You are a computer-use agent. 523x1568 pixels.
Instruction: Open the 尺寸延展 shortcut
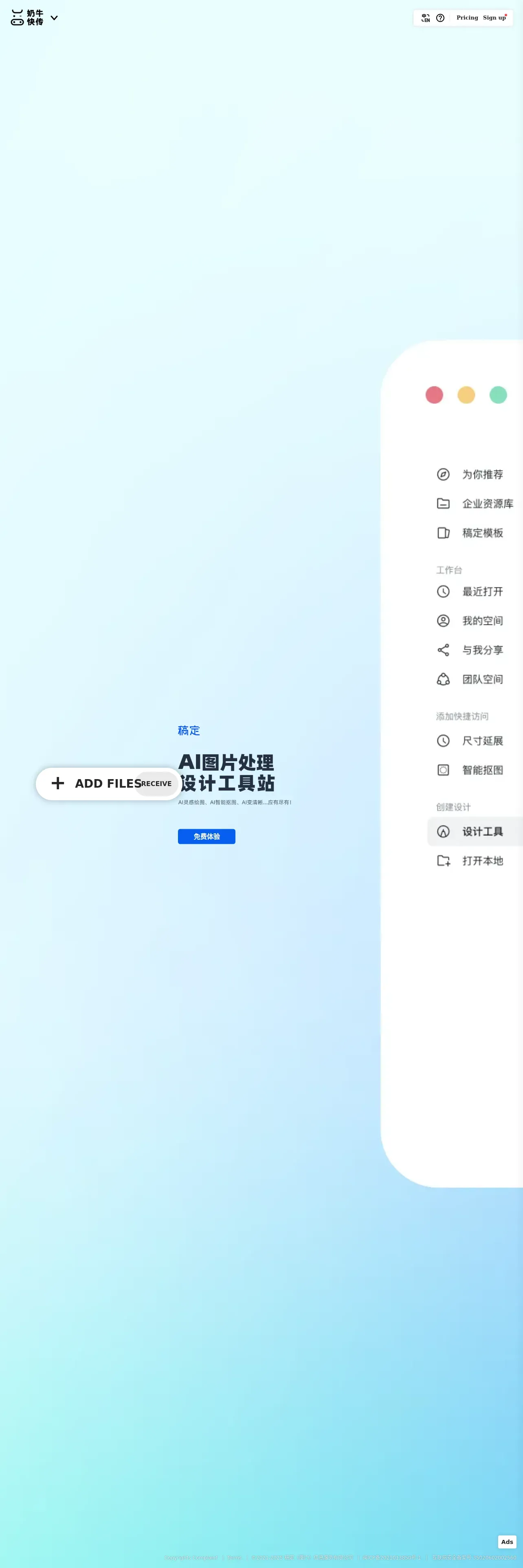(x=482, y=740)
